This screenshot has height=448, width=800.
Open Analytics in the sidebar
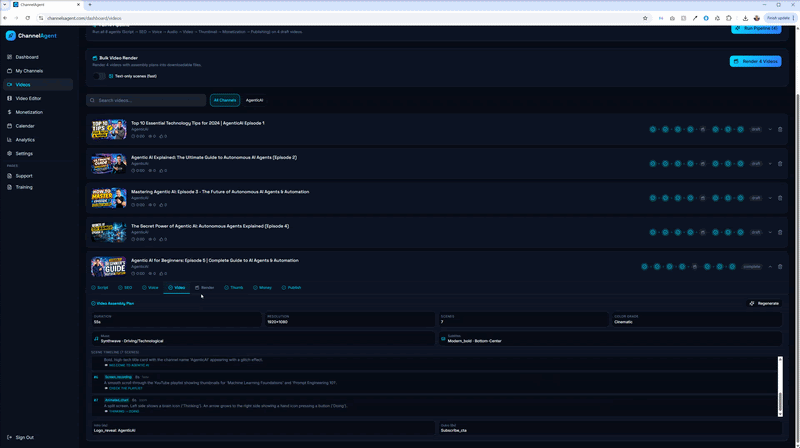click(x=25, y=140)
